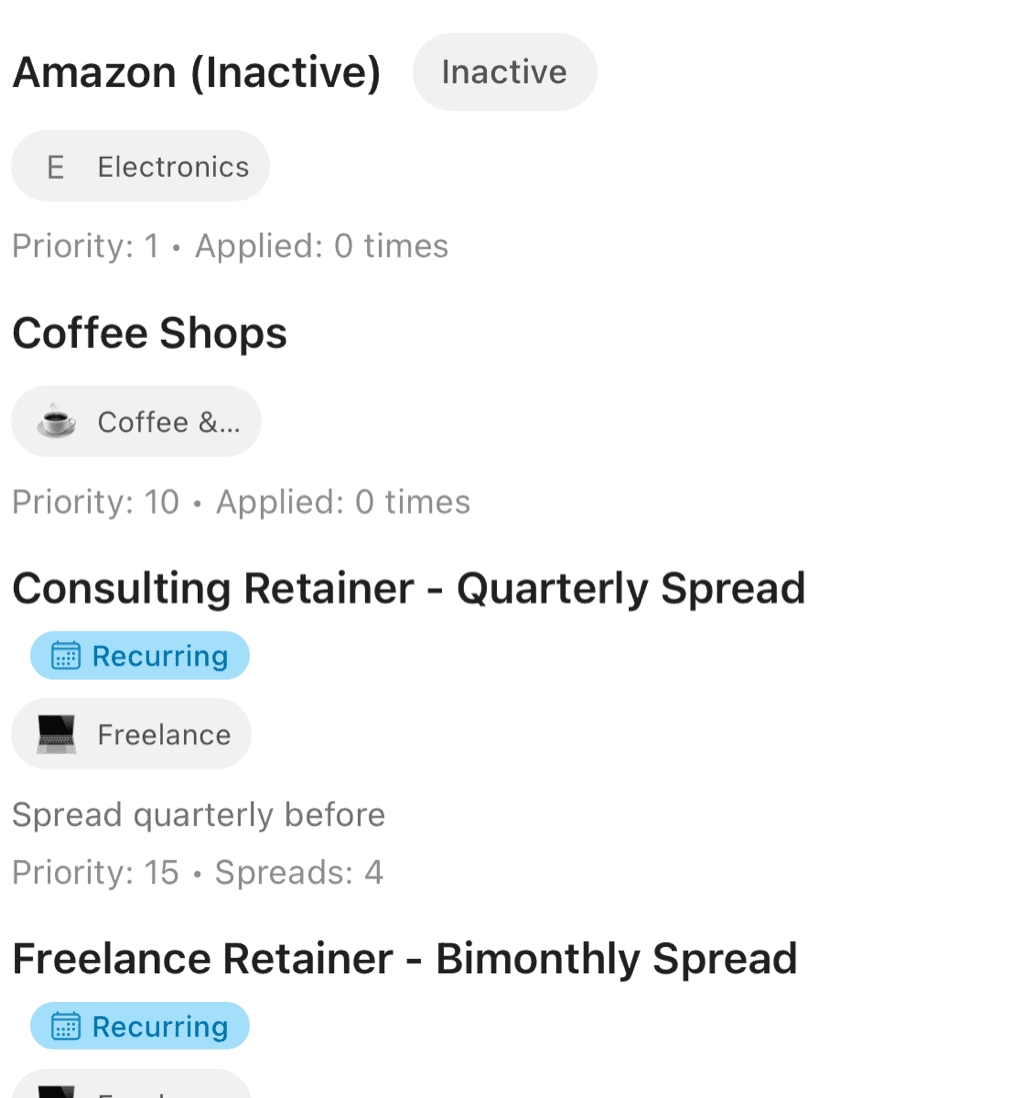The image size is (1024, 1098).
Task: Click calendar icon under Freelance Retainer title
Action: tap(66, 1027)
